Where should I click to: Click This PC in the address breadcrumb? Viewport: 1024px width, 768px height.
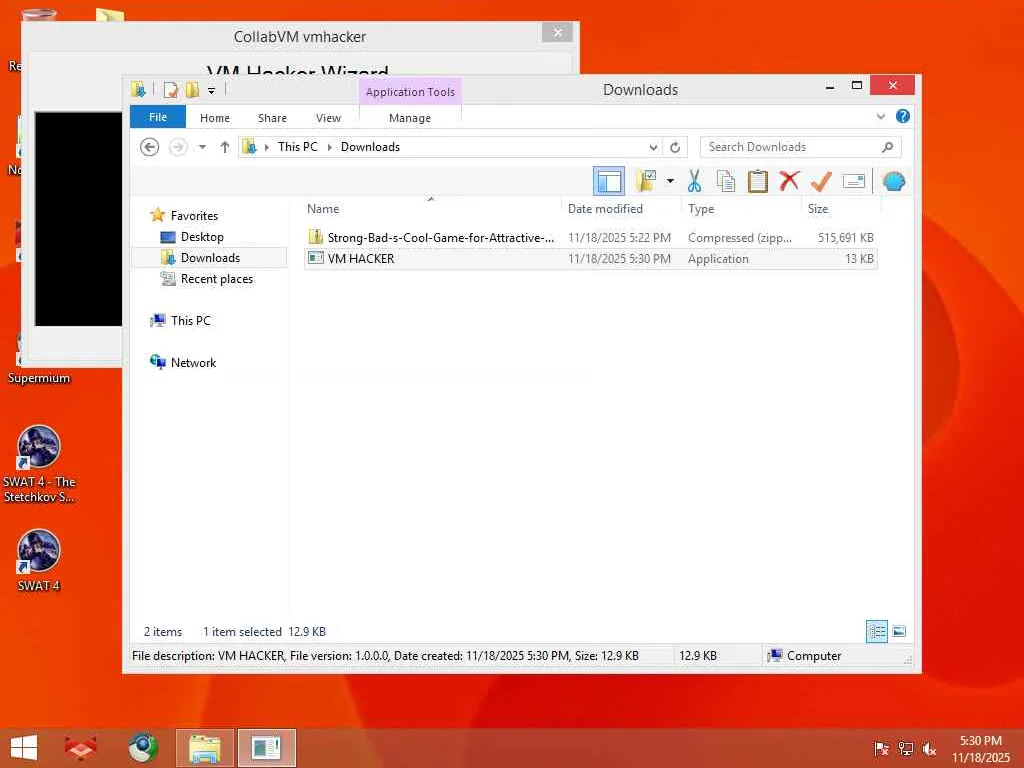[x=297, y=147]
